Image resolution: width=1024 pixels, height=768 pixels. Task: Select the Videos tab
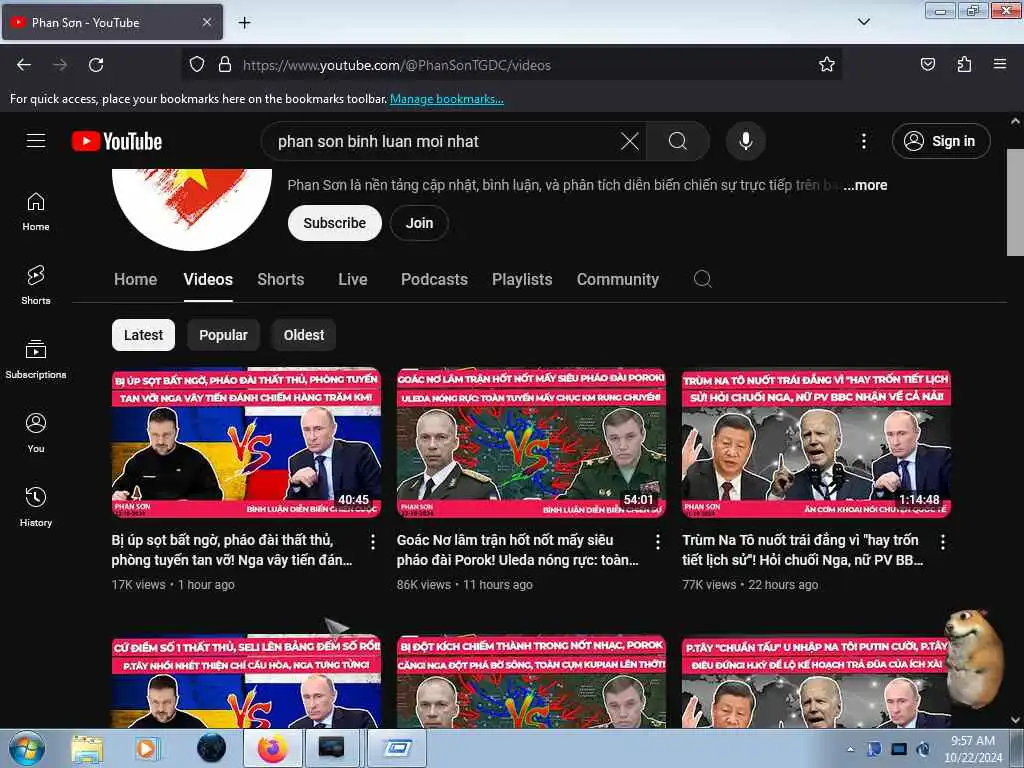click(x=208, y=280)
